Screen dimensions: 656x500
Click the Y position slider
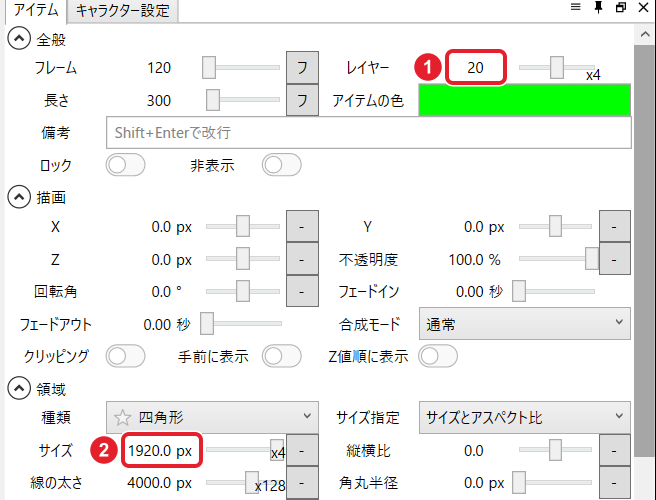[556, 226]
